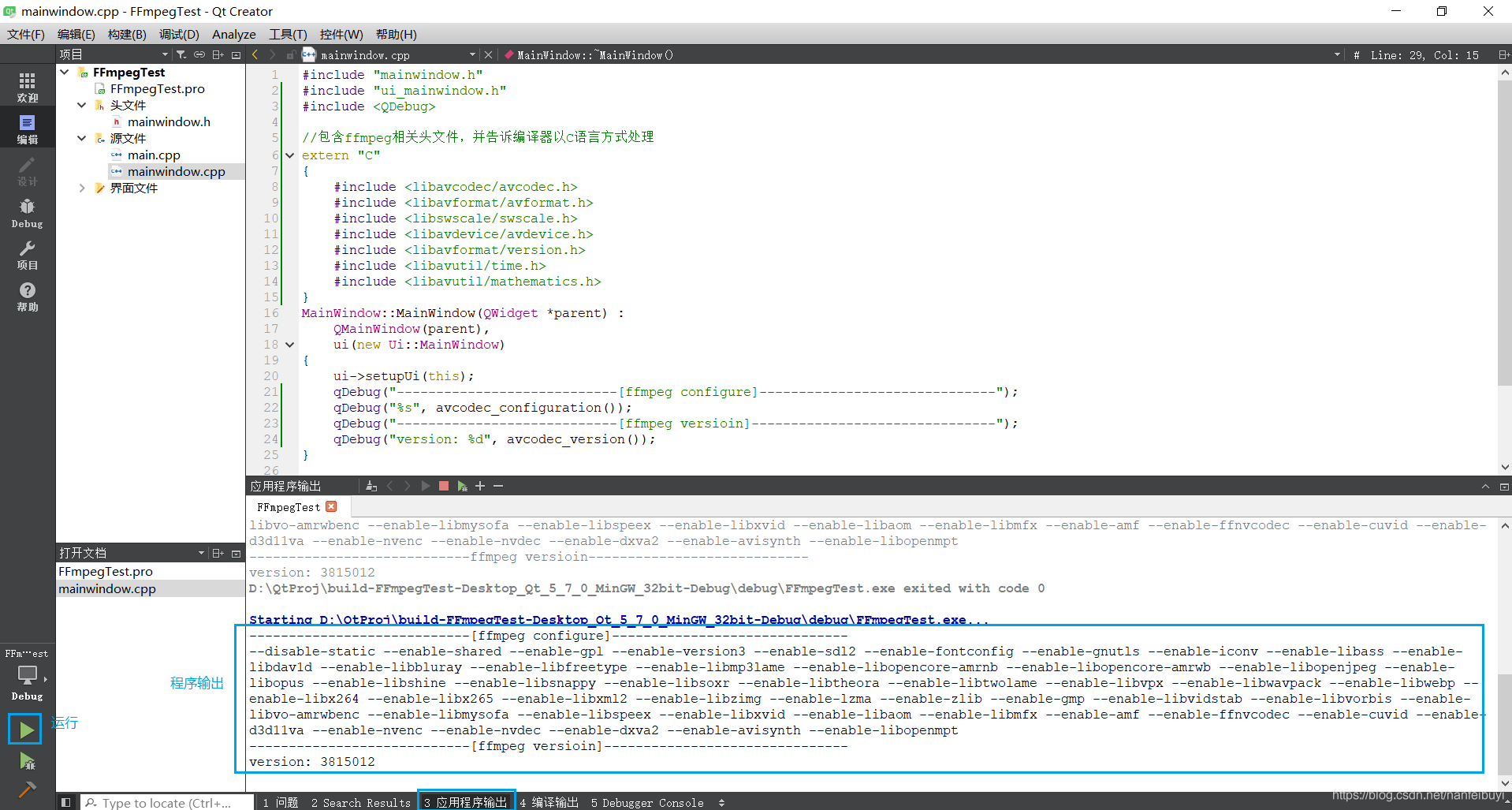Start debugging with play-bug button

coord(27,761)
